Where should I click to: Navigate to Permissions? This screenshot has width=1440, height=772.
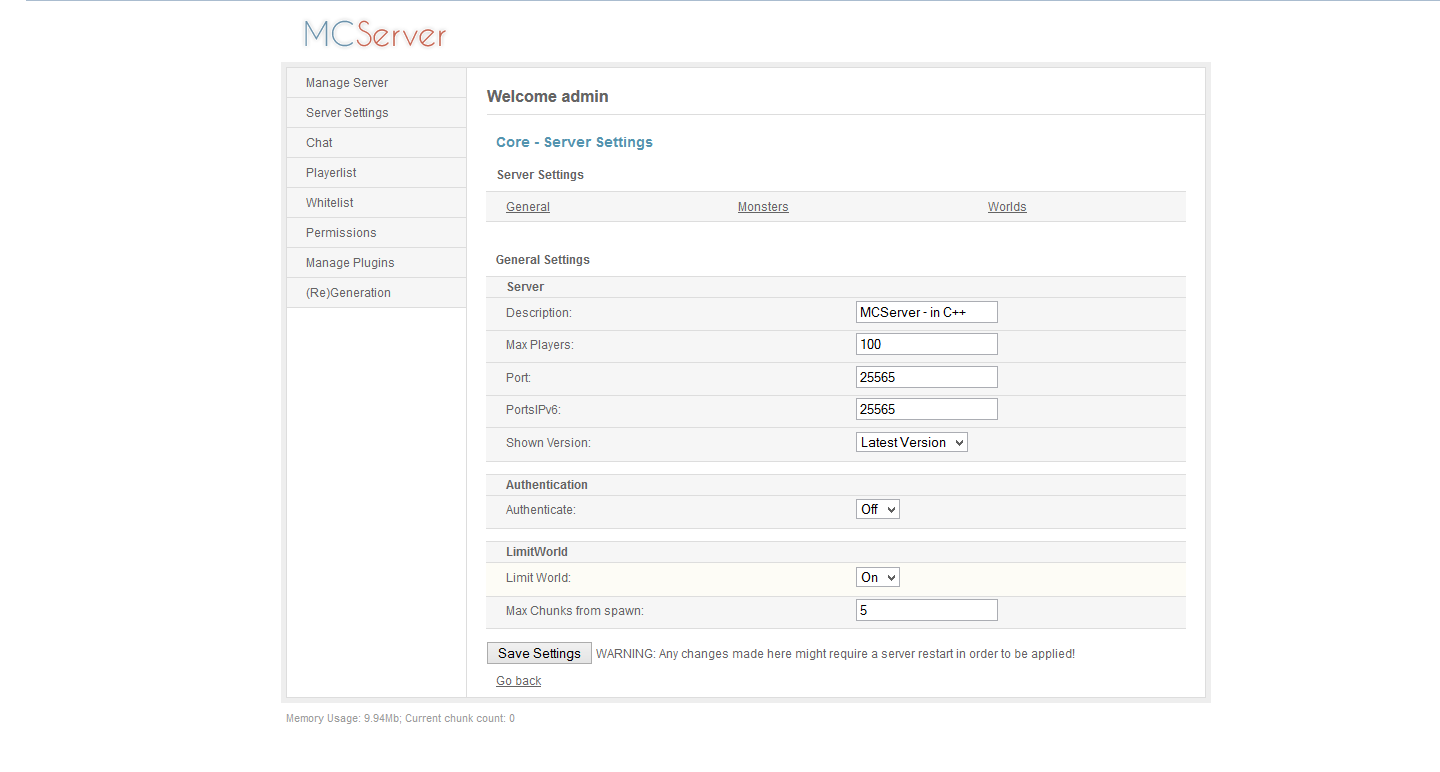point(341,233)
